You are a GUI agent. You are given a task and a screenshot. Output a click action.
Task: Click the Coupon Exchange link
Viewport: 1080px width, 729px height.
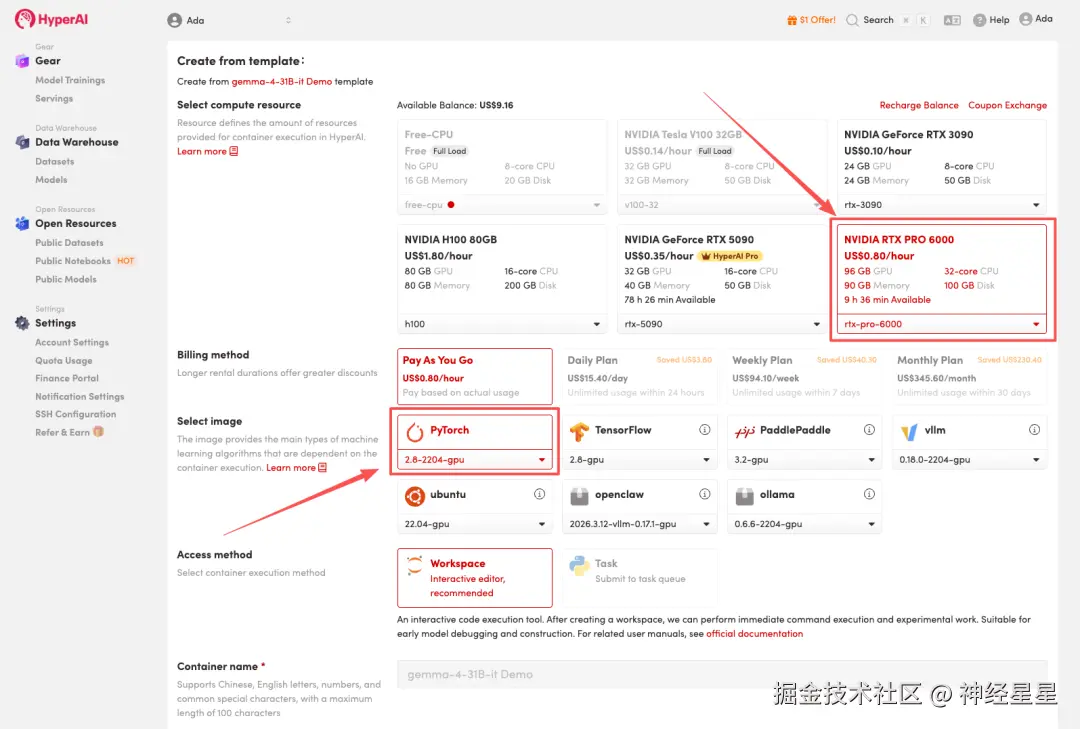coord(1007,105)
